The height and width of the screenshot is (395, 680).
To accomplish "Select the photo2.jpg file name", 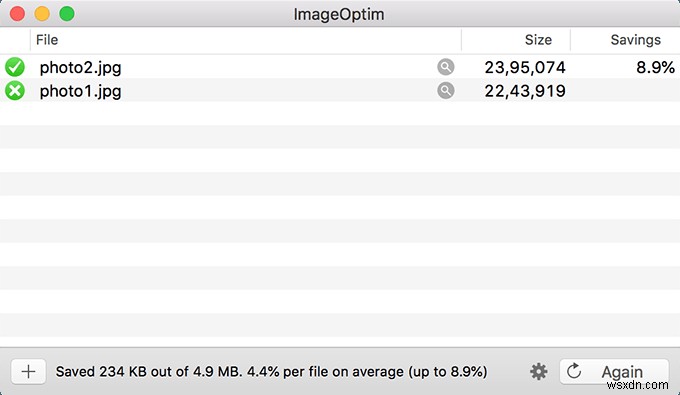I will point(81,68).
